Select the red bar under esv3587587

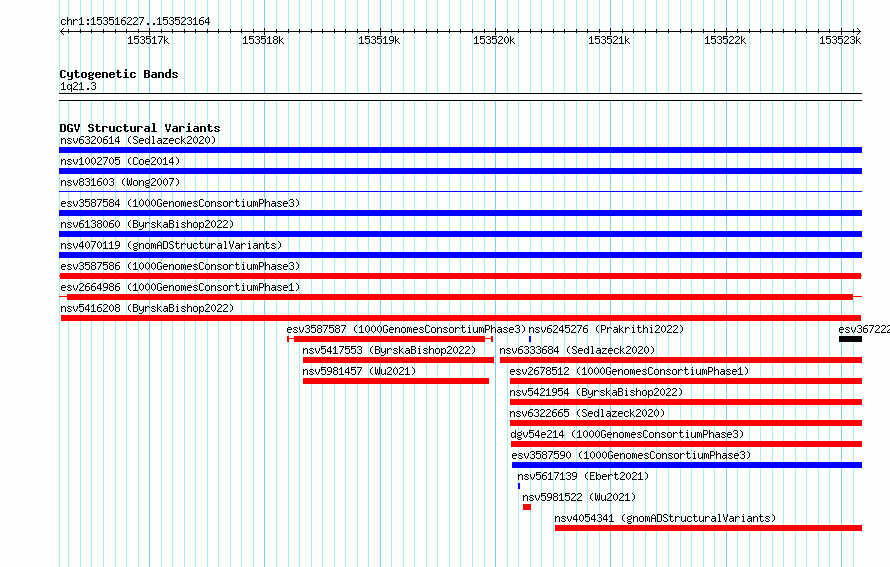click(389, 339)
